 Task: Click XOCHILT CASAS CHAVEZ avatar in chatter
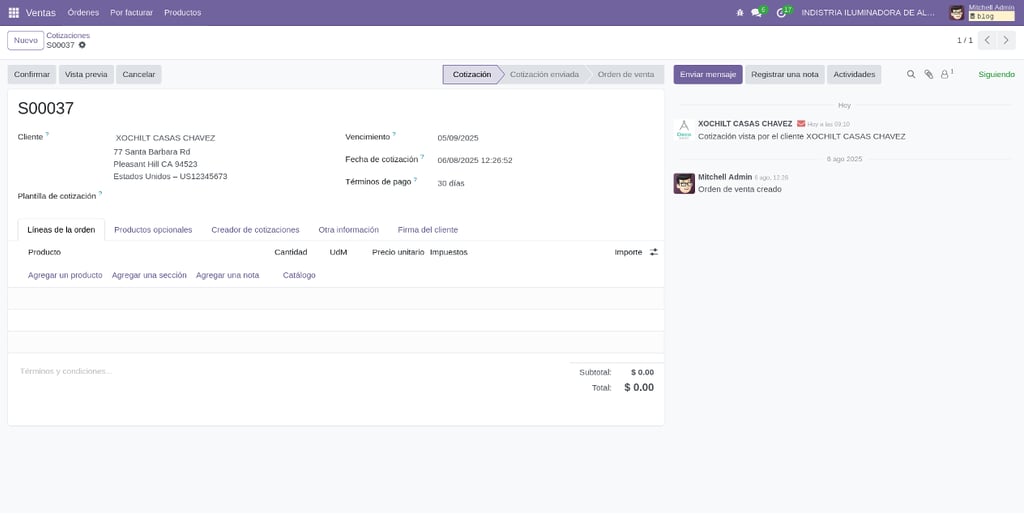point(684,129)
